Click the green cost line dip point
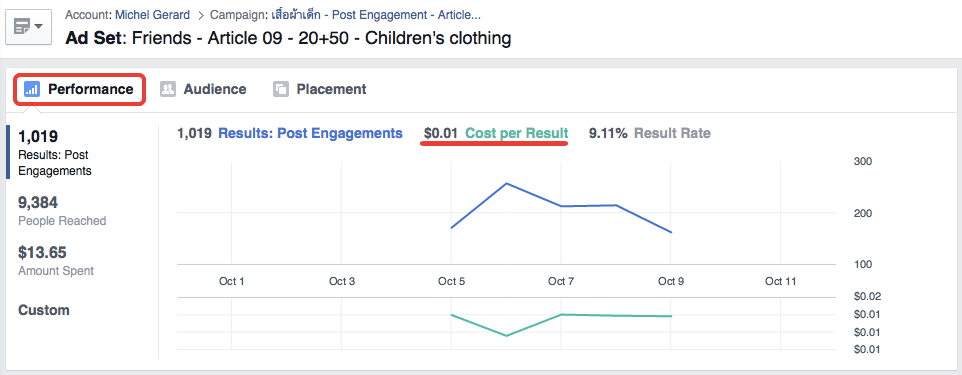Image resolution: width=962 pixels, height=375 pixels. click(506, 336)
